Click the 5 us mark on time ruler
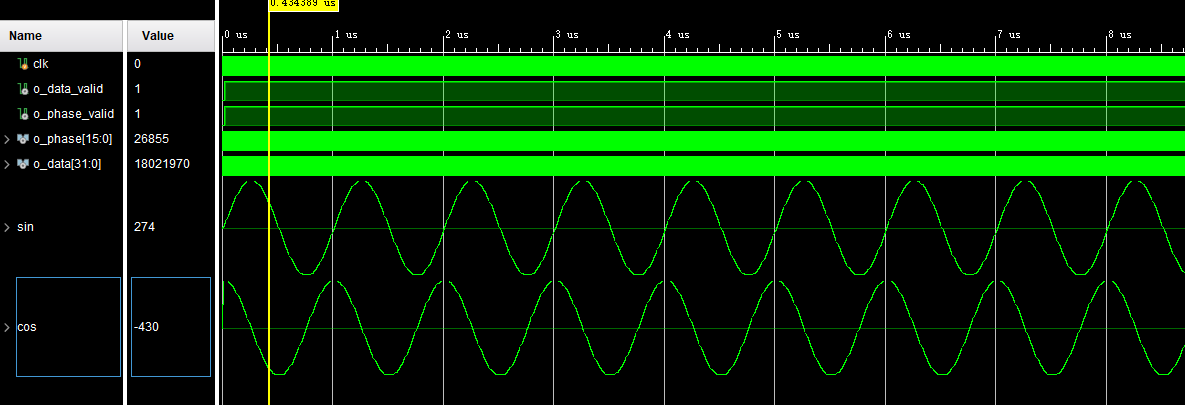The width and height of the screenshot is (1185, 405). click(x=788, y=35)
